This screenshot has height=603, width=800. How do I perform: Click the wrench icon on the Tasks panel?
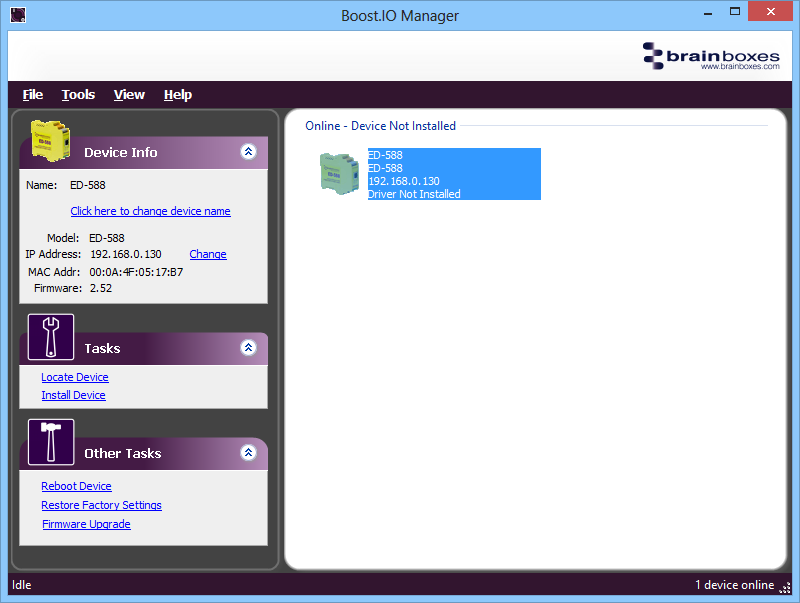[50, 337]
